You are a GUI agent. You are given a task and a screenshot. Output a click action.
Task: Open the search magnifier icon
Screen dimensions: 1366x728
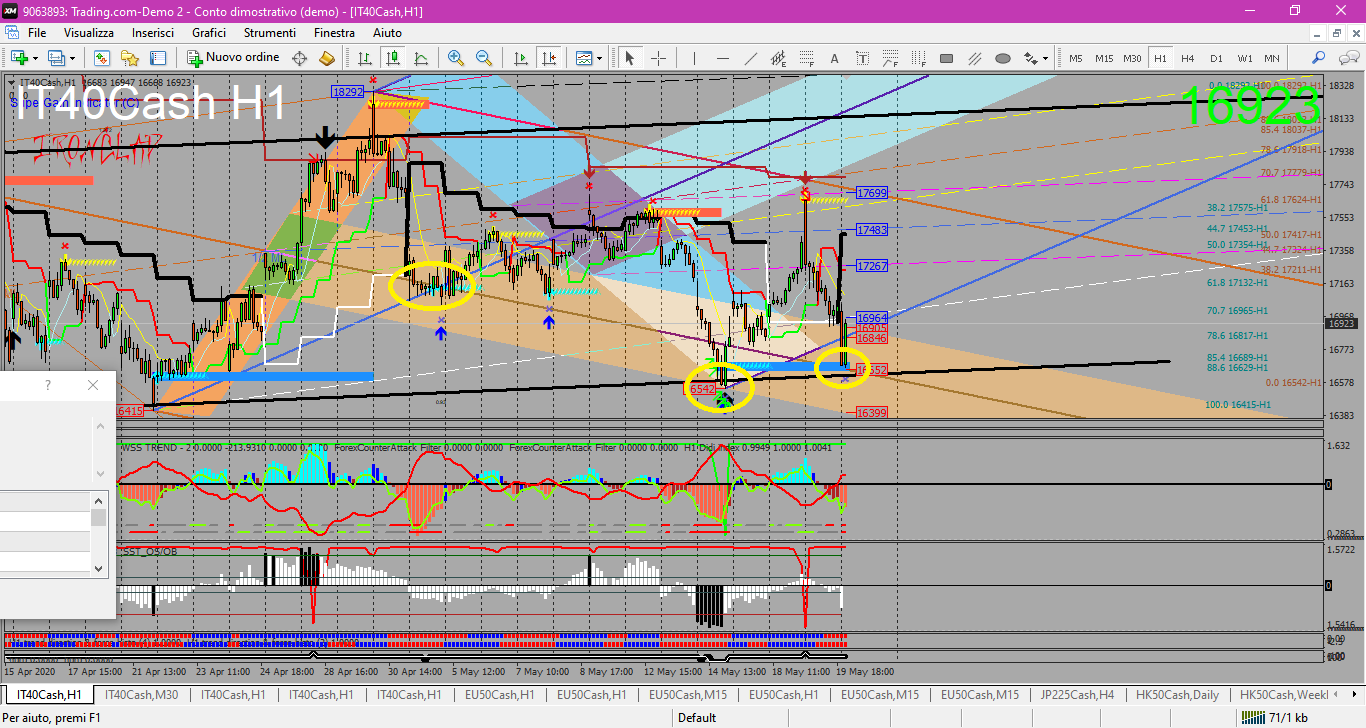pyautogui.click(x=1319, y=58)
